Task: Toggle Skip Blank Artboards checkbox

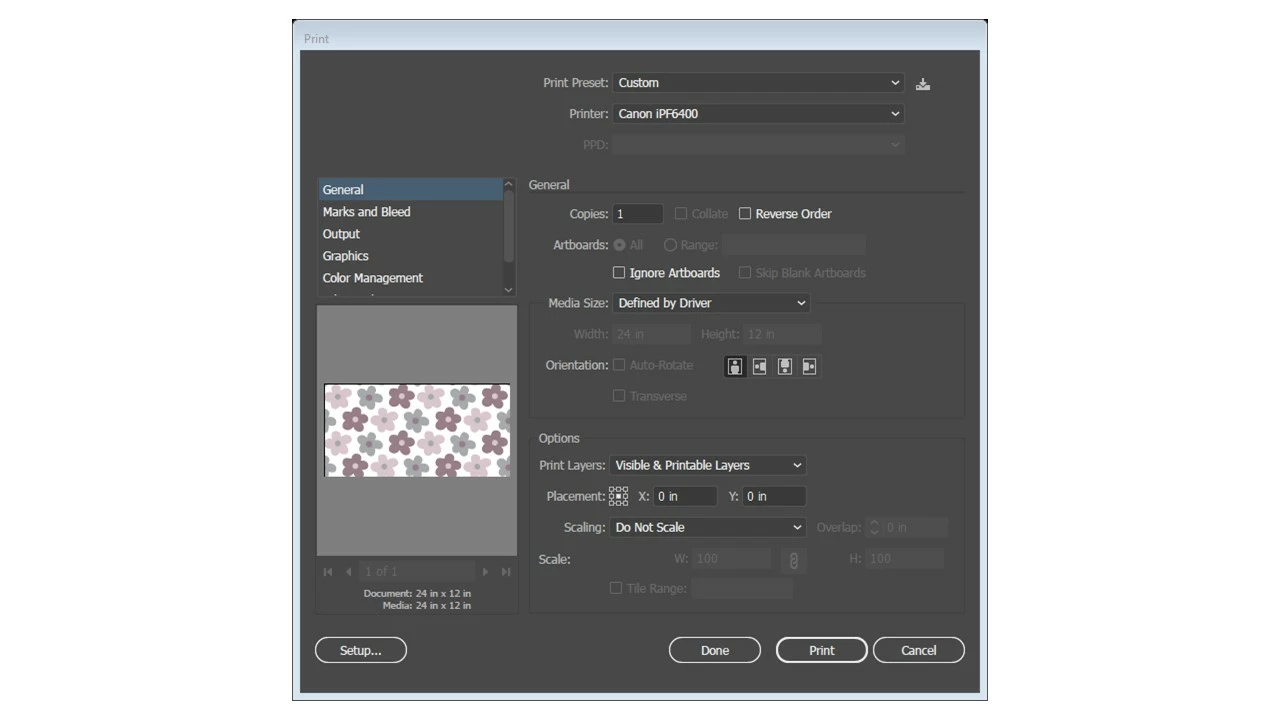Action: click(x=745, y=272)
